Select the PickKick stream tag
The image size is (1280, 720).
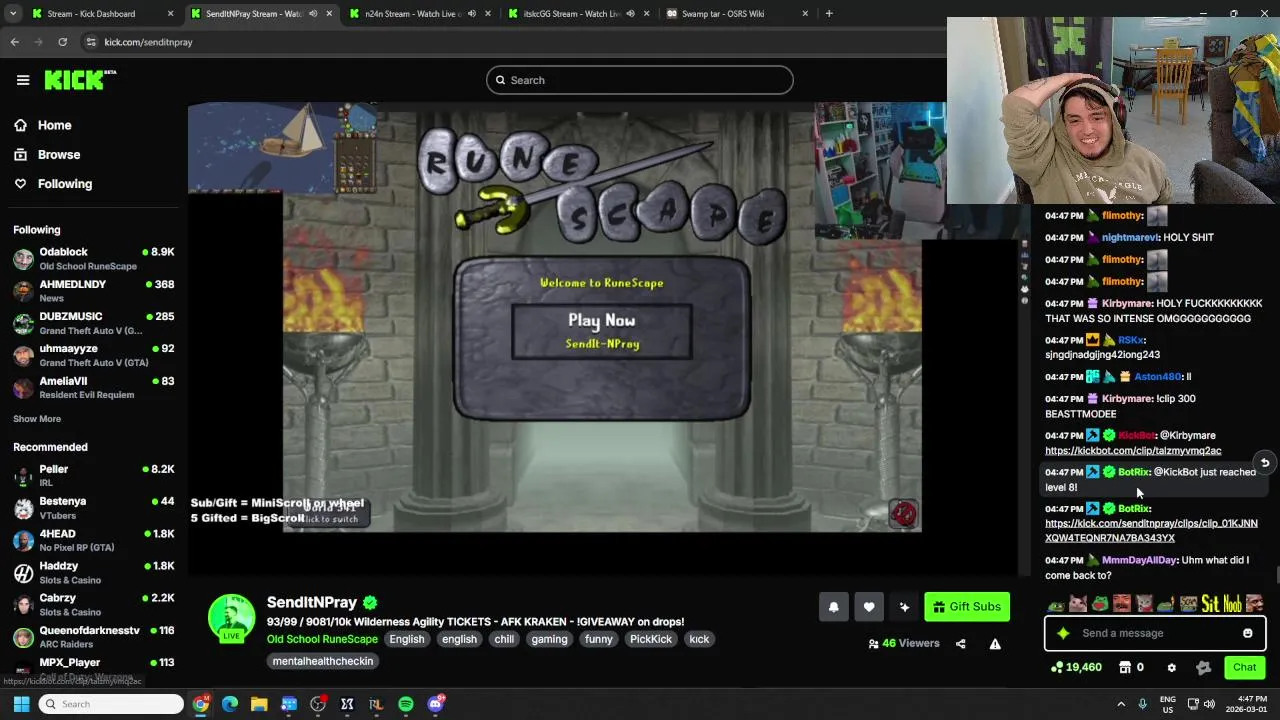pos(651,639)
